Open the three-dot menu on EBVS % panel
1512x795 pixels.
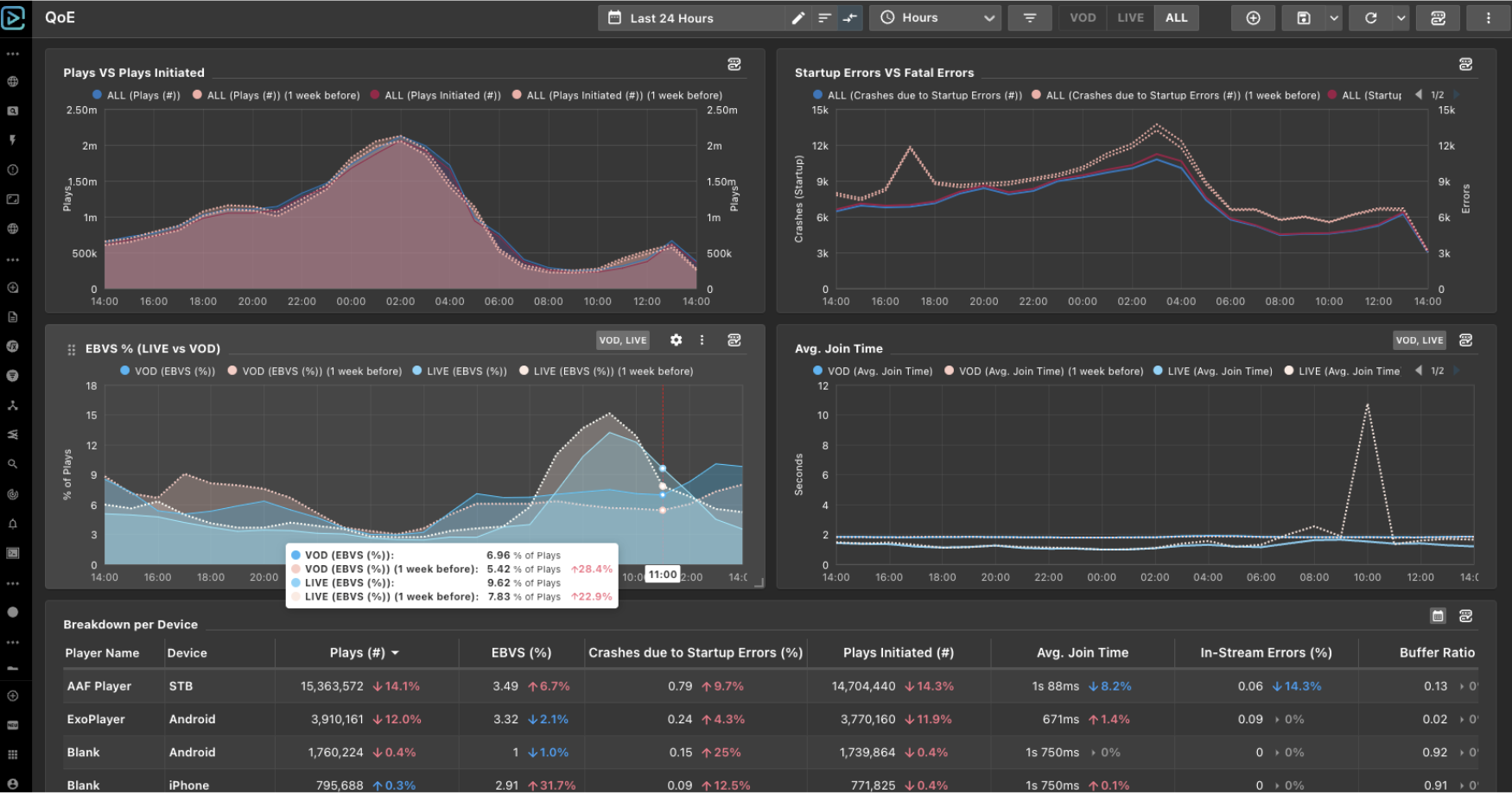(702, 340)
